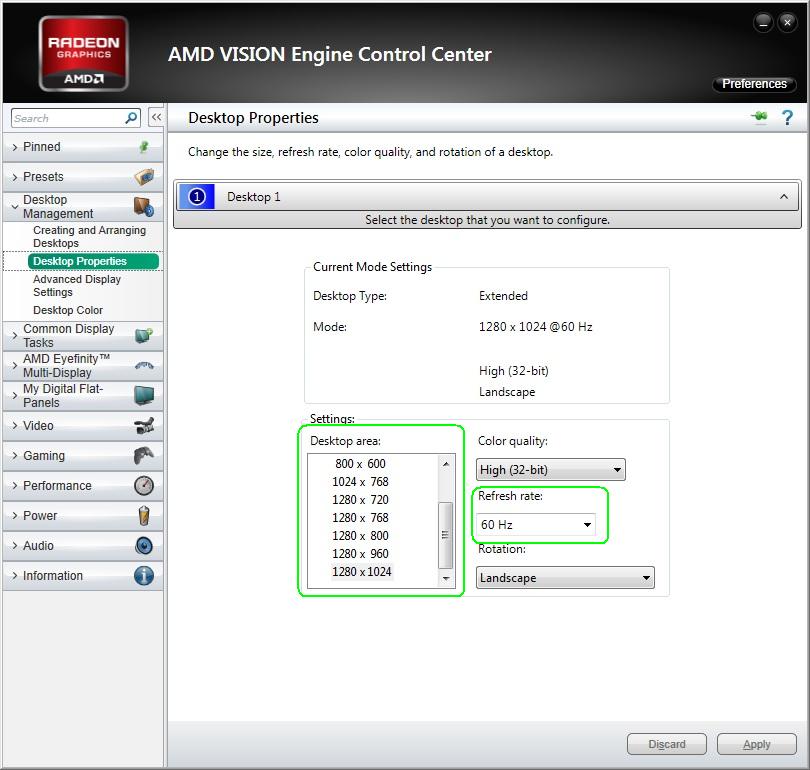The height and width of the screenshot is (770, 810).
Task: Click the Apply button
Action: tap(757, 744)
